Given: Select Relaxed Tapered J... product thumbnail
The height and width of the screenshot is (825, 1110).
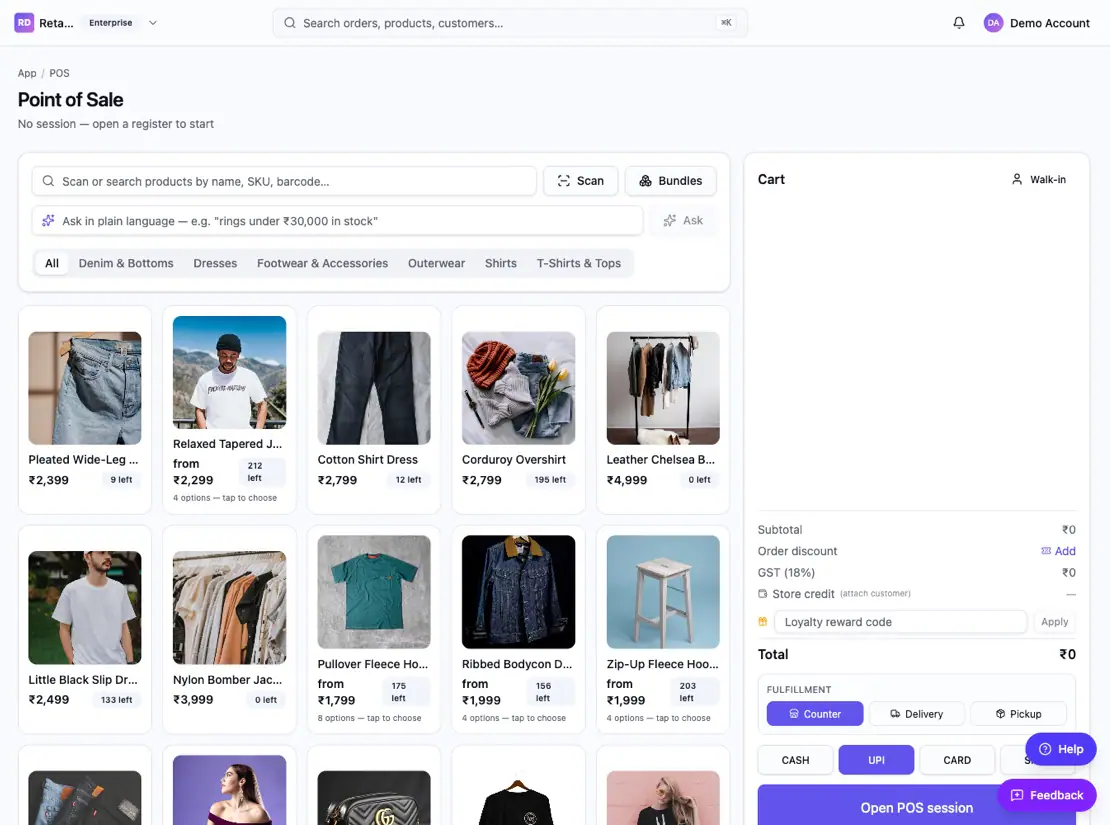Looking at the screenshot, I should pyautogui.click(x=229, y=372).
